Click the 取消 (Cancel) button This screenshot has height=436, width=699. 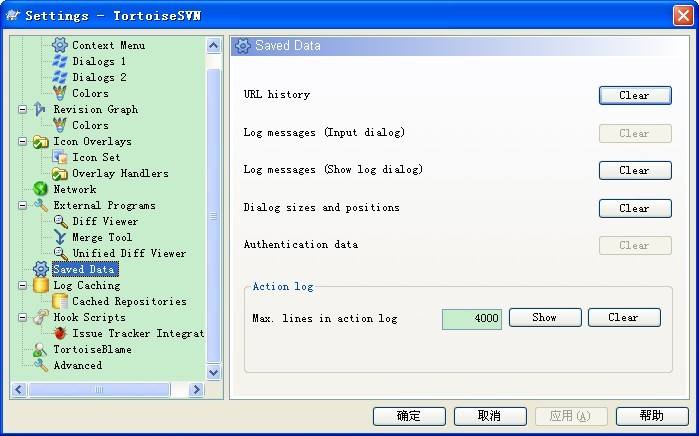pos(490,416)
